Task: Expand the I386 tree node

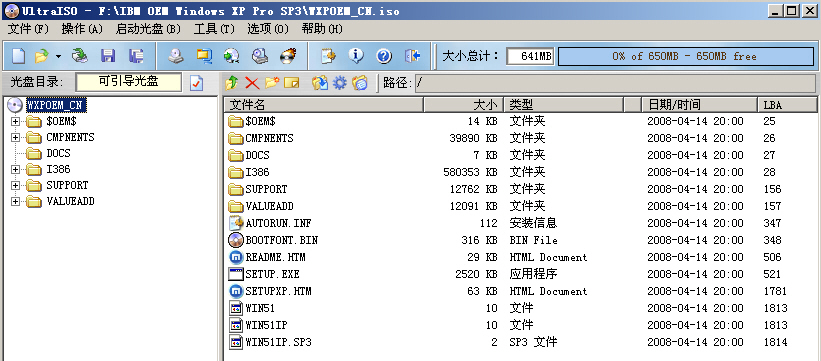Action: tap(15, 169)
